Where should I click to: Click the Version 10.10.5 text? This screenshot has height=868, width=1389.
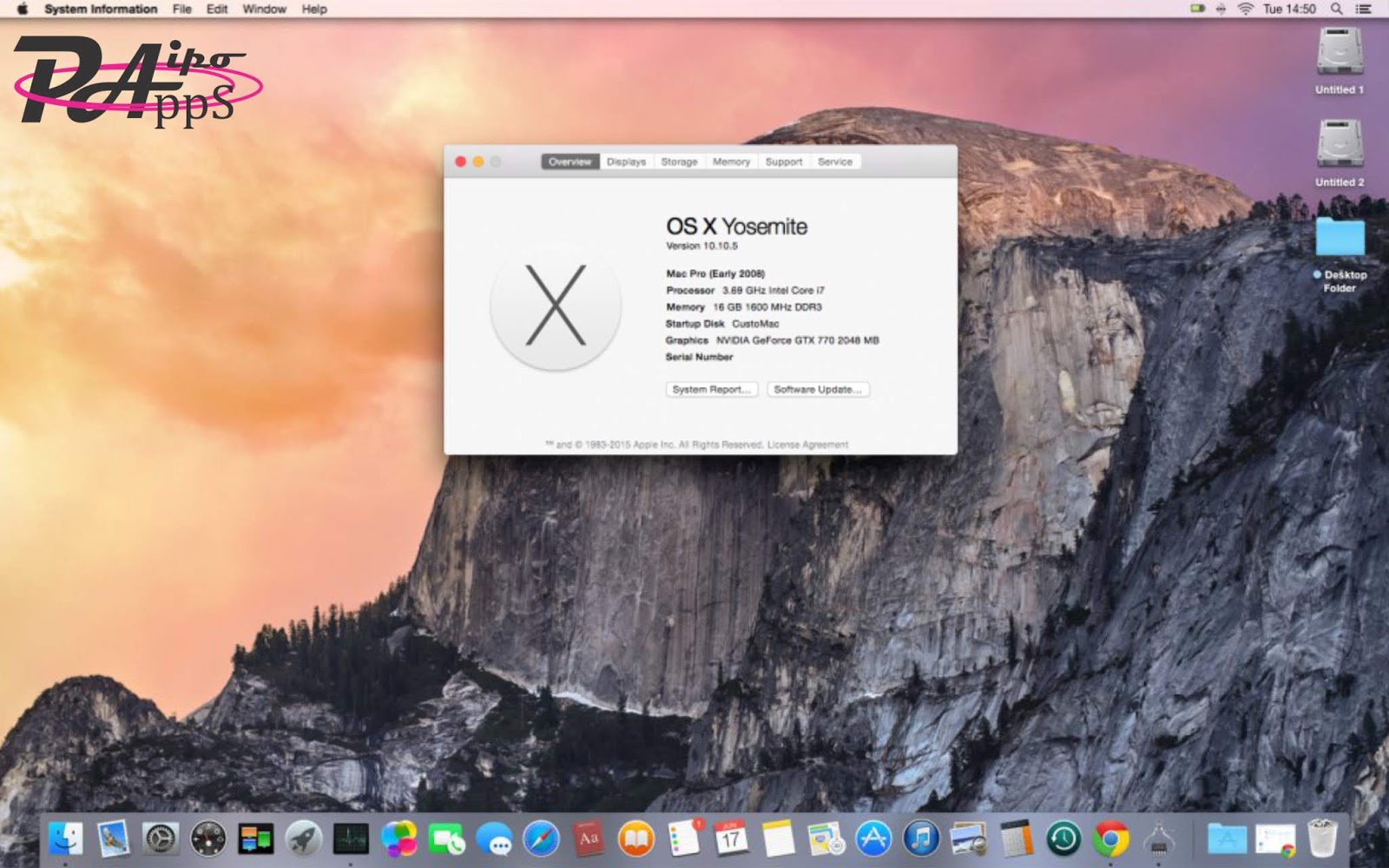pos(701,246)
